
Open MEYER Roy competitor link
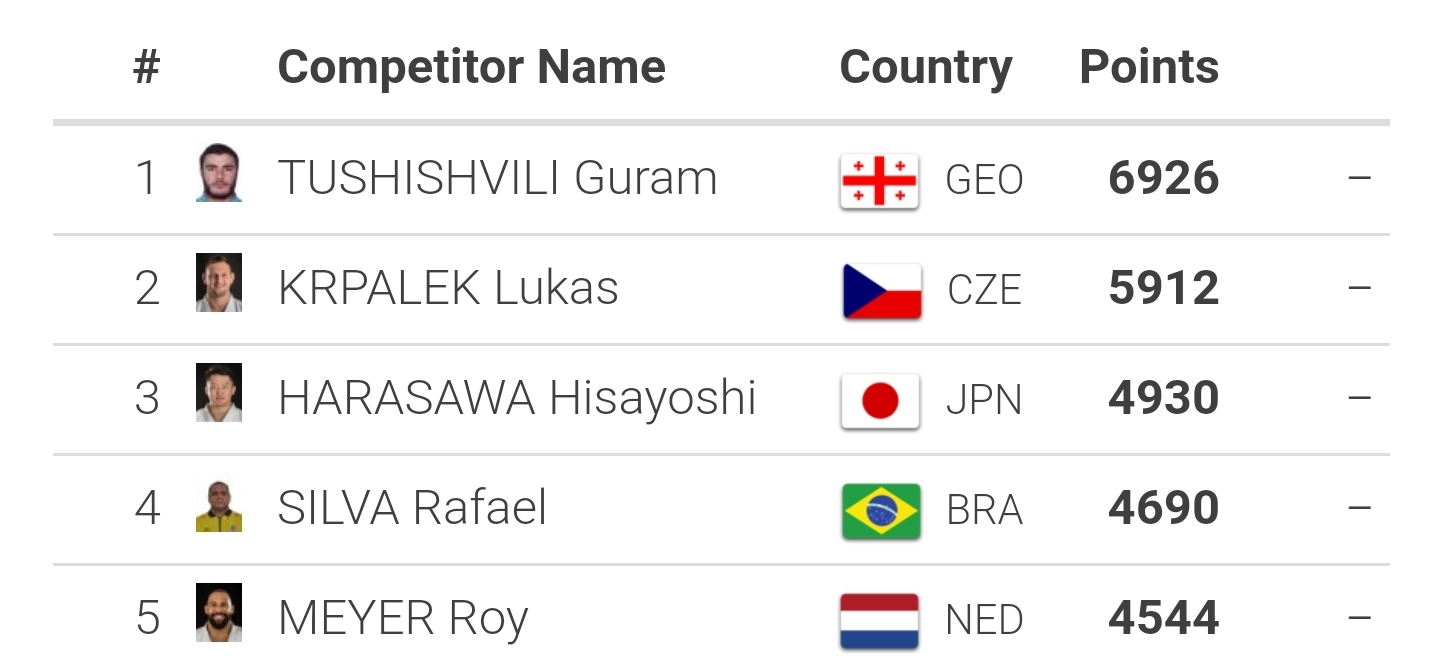click(403, 618)
